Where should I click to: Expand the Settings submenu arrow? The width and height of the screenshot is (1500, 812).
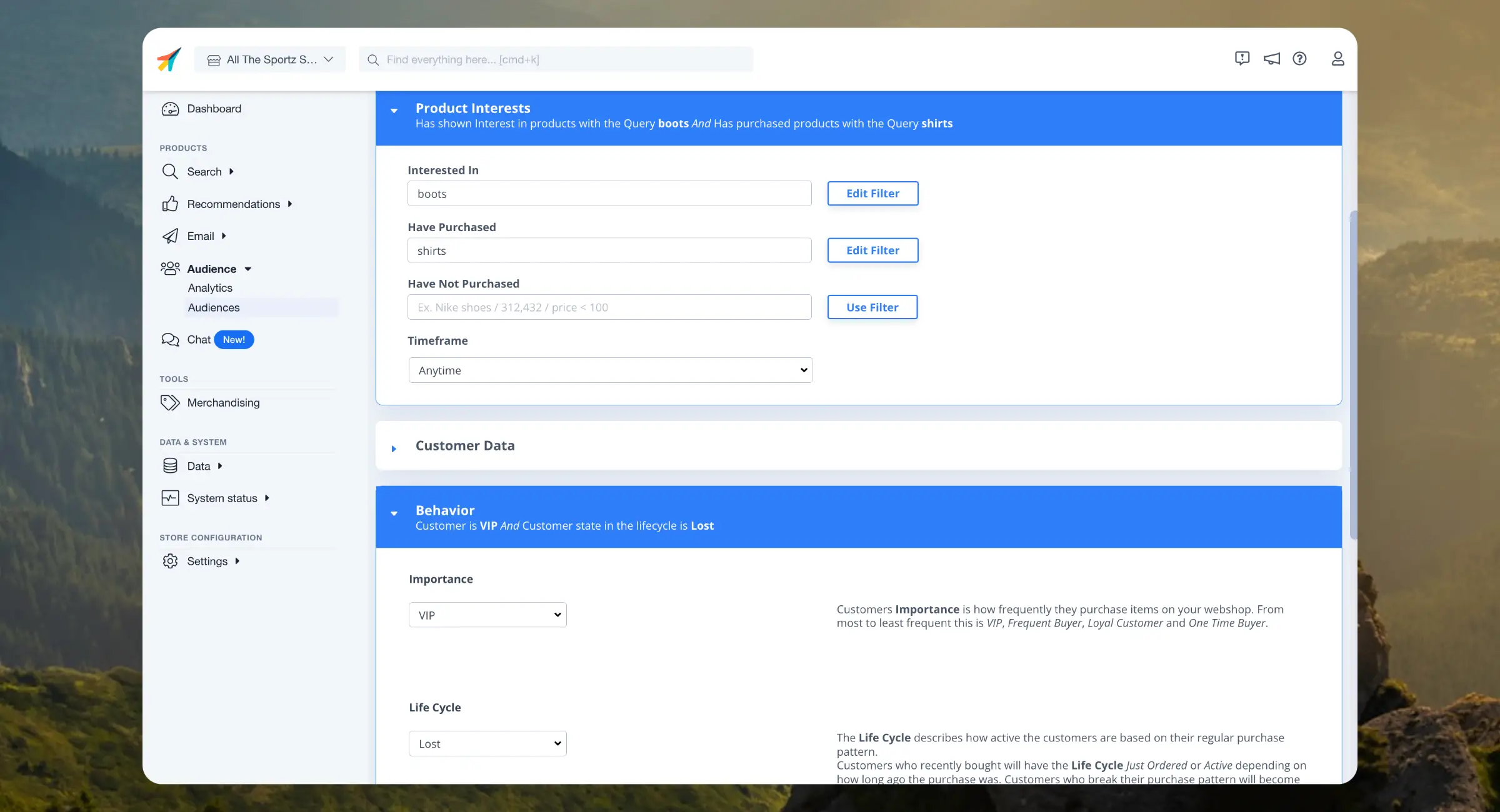coord(237,561)
